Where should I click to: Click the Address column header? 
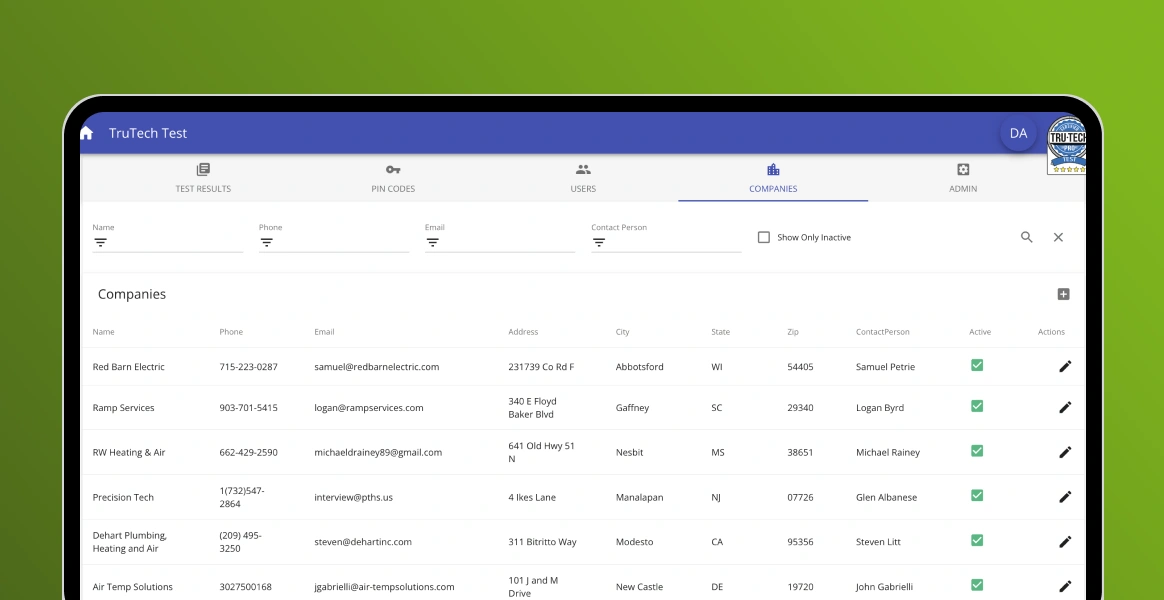523,332
